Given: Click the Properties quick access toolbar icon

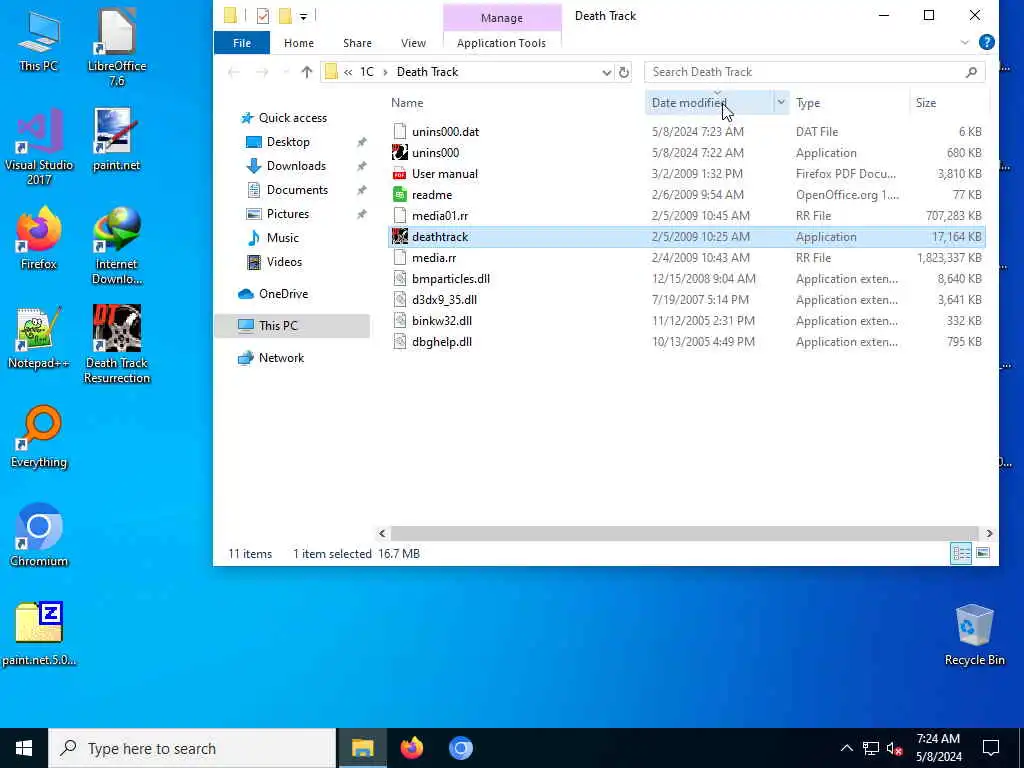Looking at the screenshot, I should tap(263, 16).
